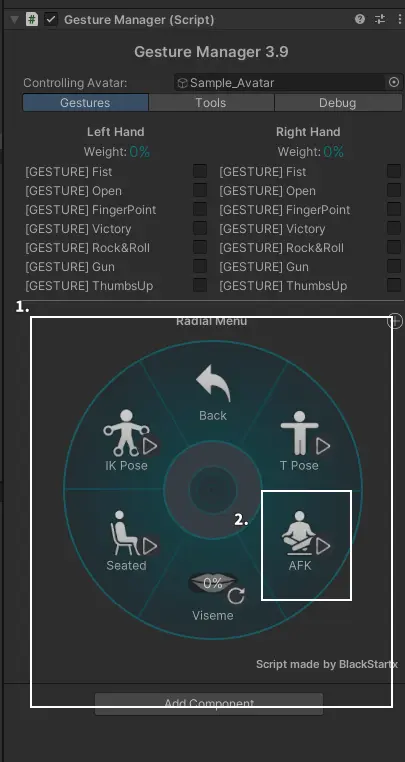Click the radial menu center joystick circle
The height and width of the screenshot is (762, 405).
point(212,490)
